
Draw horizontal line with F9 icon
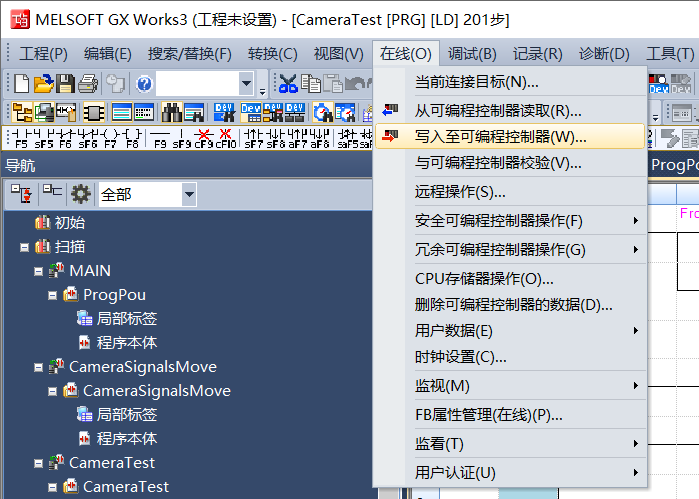160,139
